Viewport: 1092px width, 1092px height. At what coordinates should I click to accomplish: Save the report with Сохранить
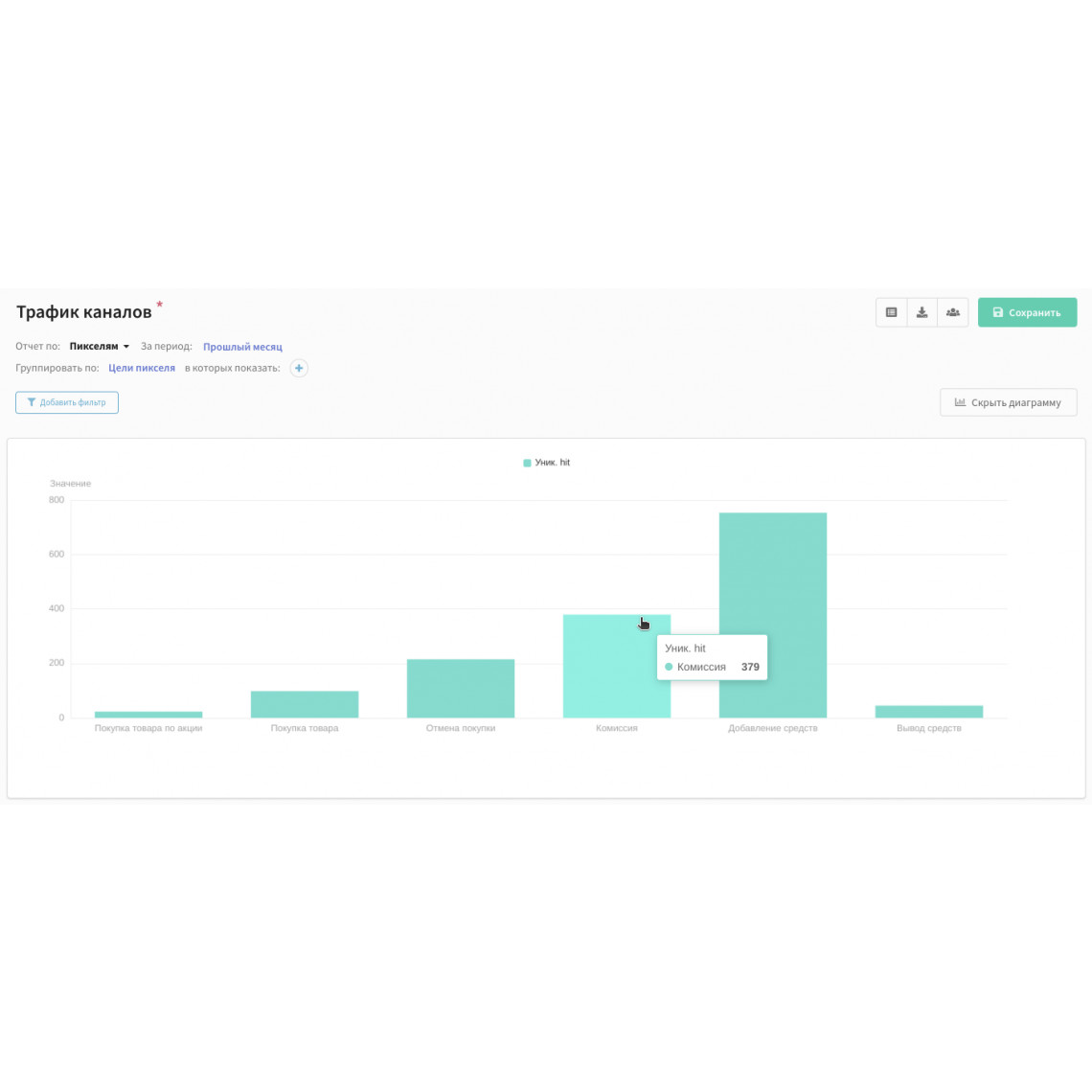pyautogui.click(x=1027, y=312)
